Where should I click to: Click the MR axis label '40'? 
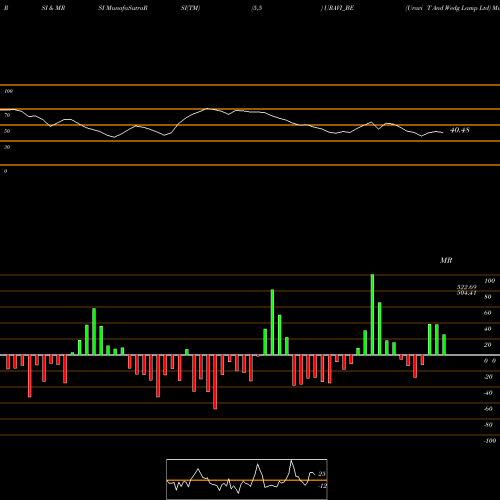point(488,329)
